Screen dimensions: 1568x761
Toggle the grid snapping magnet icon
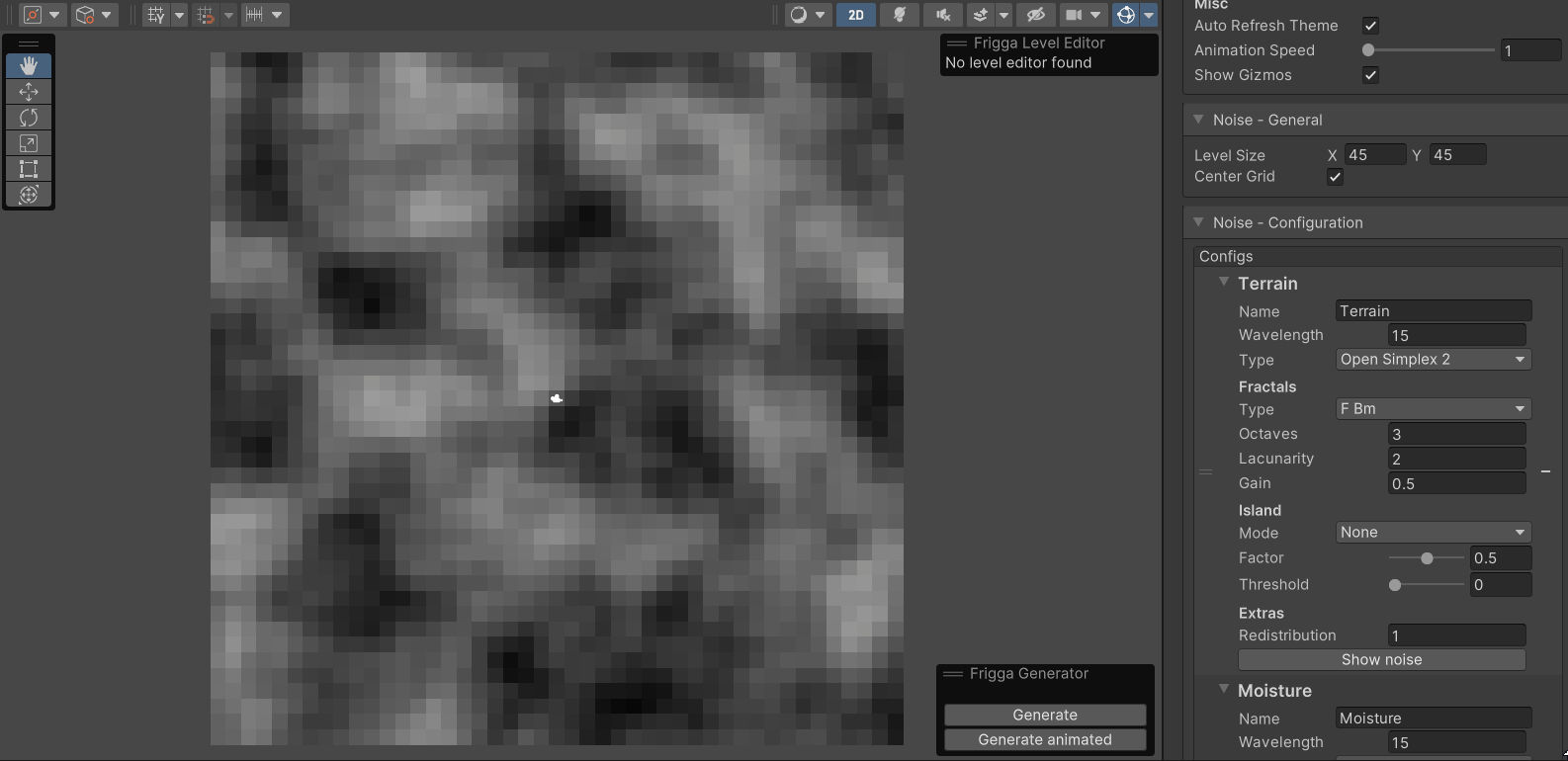click(x=206, y=15)
